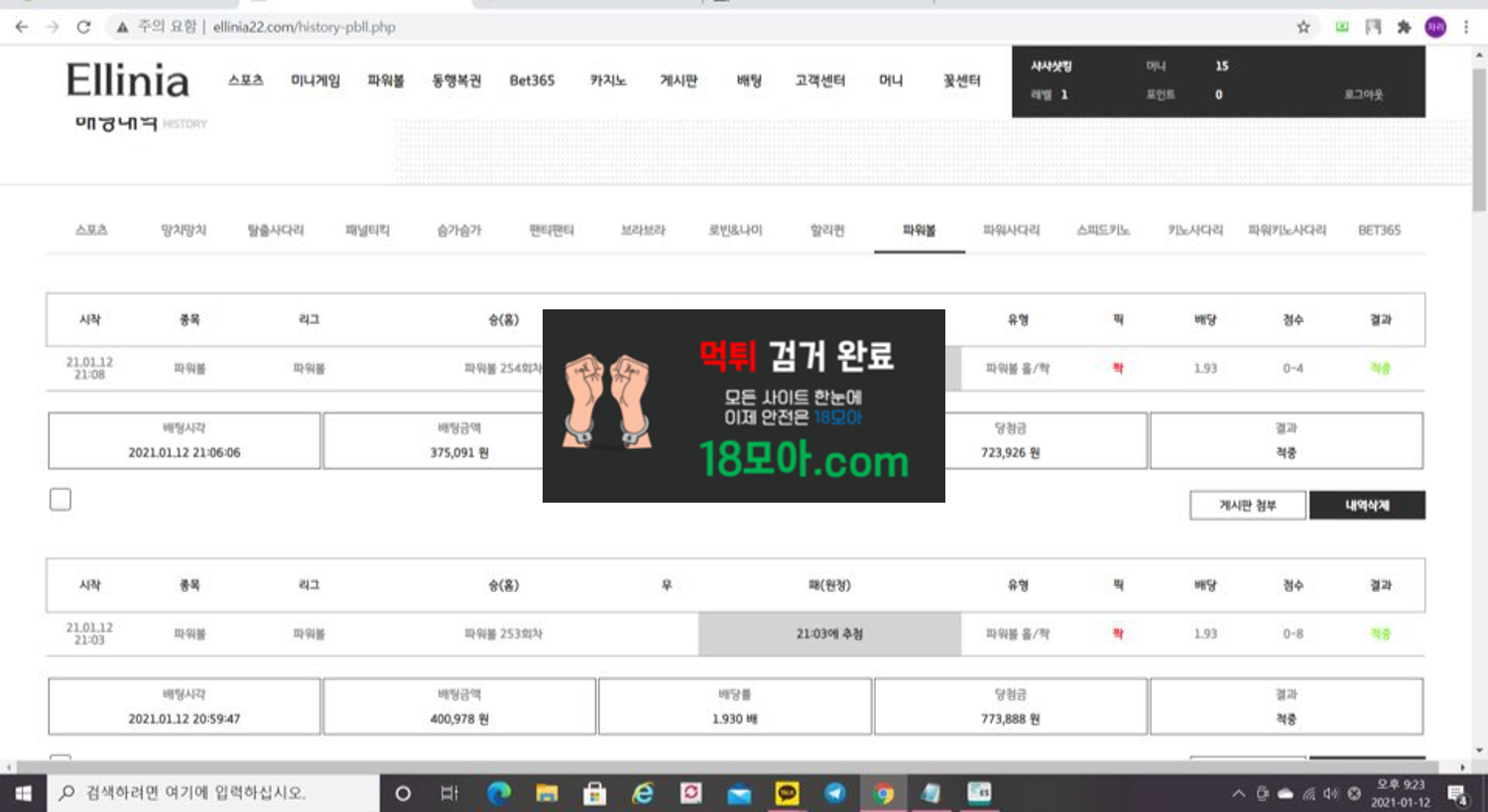The height and width of the screenshot is (812, 1488).
Task: Open the Chrome extensions puzzle icon
Action: [1404, 27]
